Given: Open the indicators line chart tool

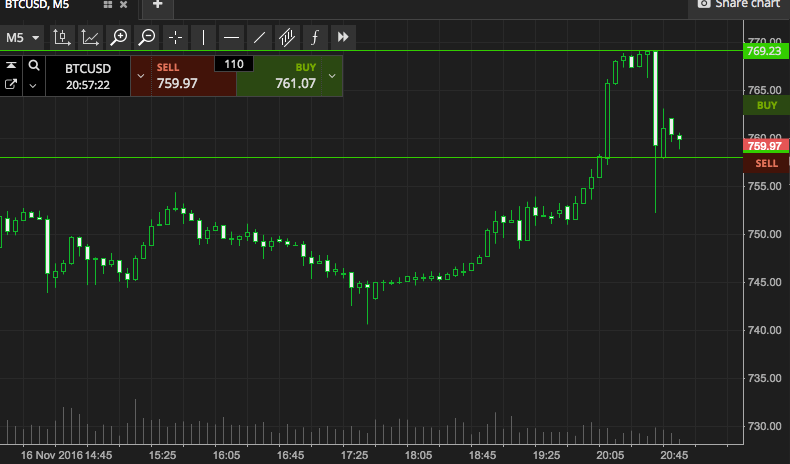Looking at the screenshot, I should click(90, 38).
